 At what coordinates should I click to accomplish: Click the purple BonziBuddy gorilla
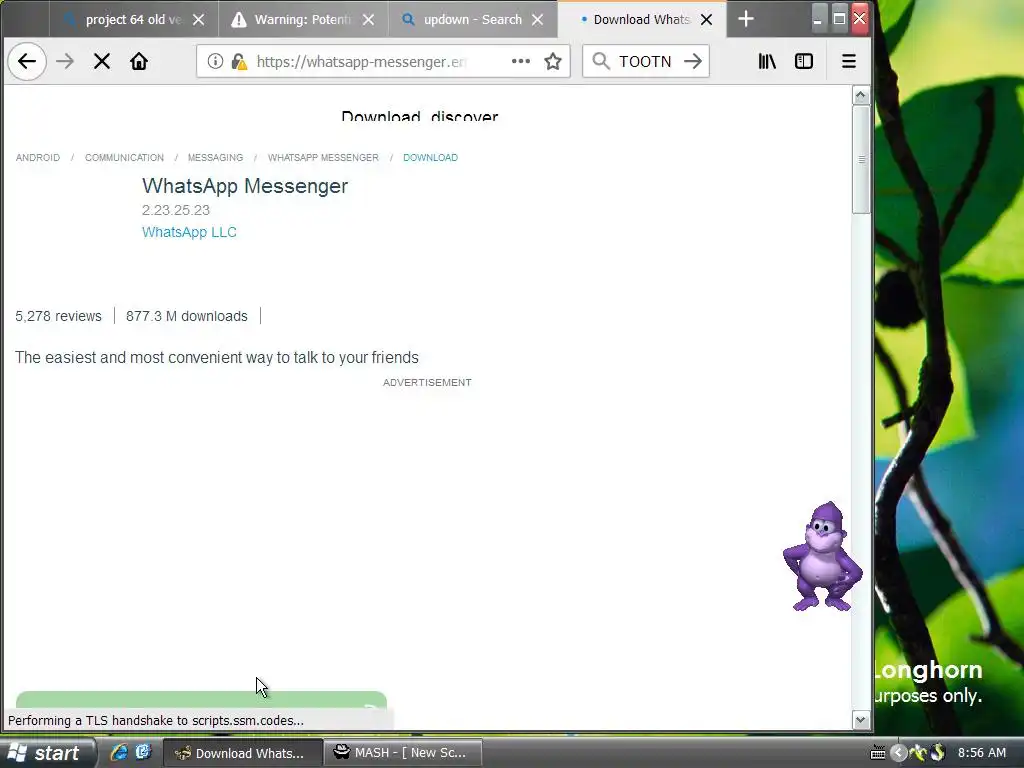click(823, 556)
